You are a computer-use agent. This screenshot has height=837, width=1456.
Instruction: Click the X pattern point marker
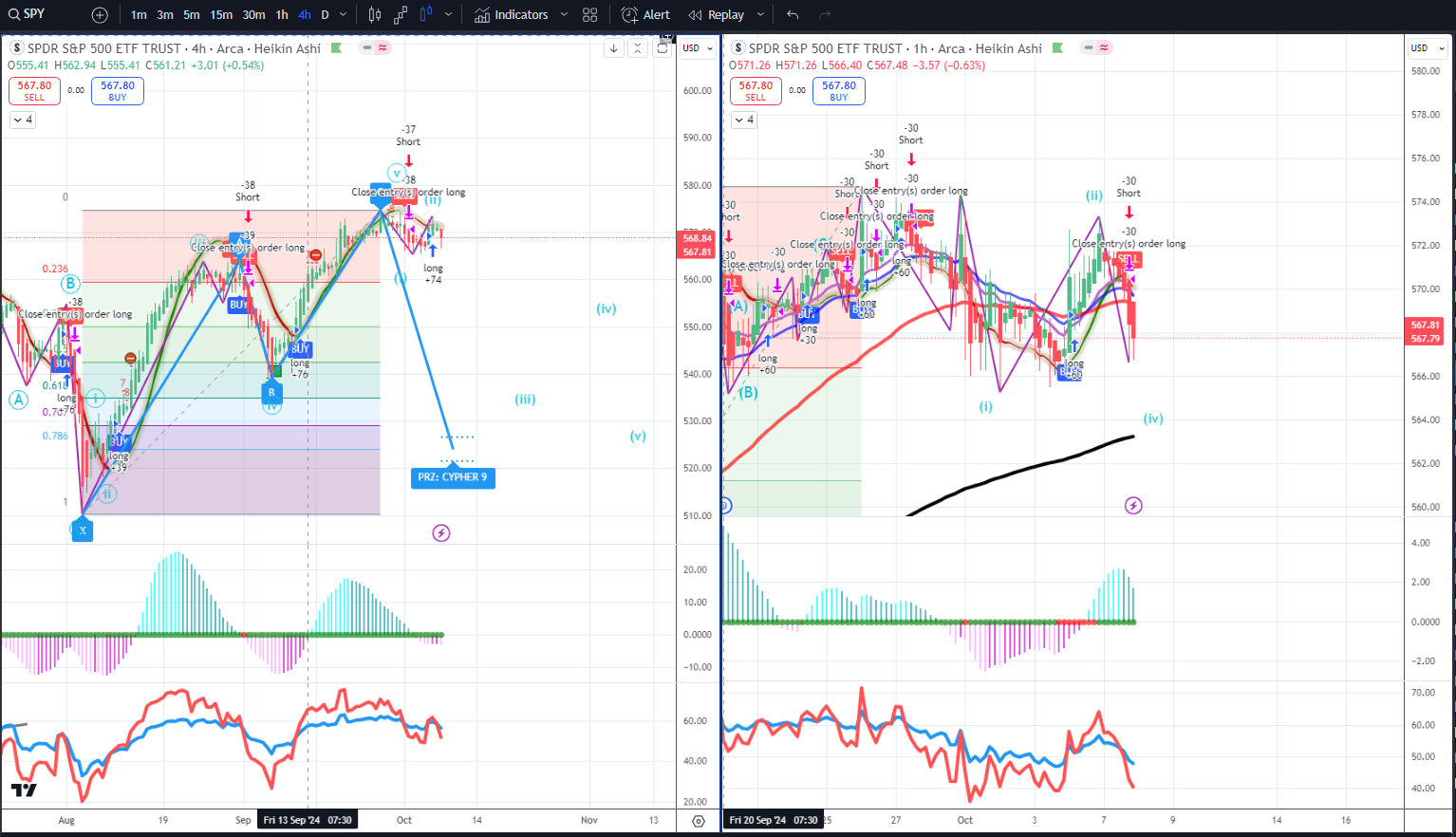point(83,530)
